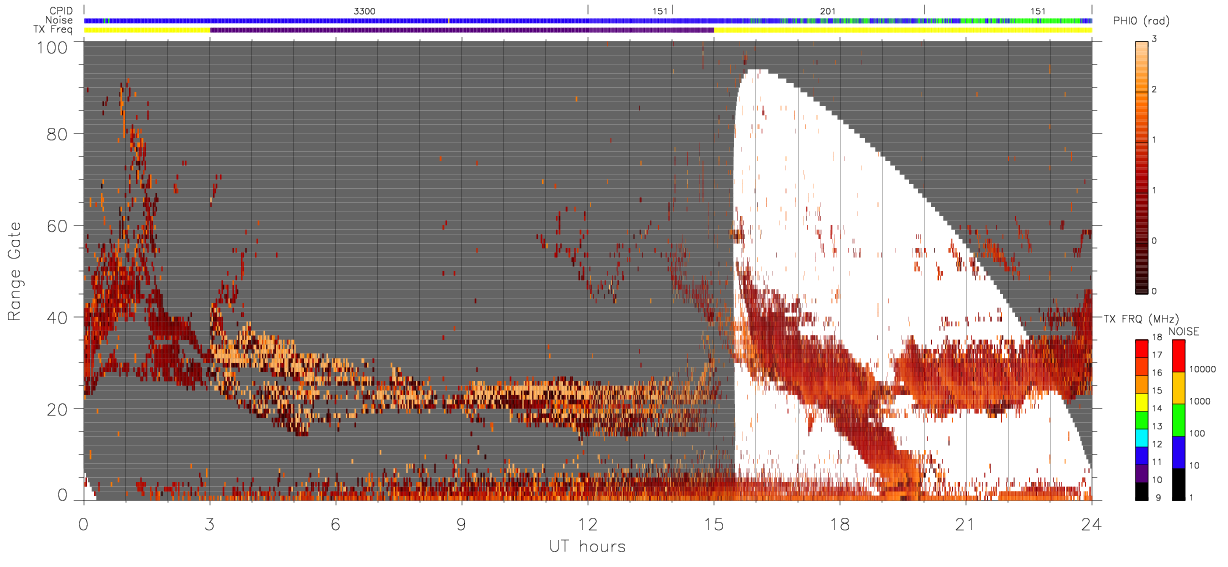The height and width of the screenshot is (567, 1228).
Task: Click the UT hours axis title
Action: (587, 546)
